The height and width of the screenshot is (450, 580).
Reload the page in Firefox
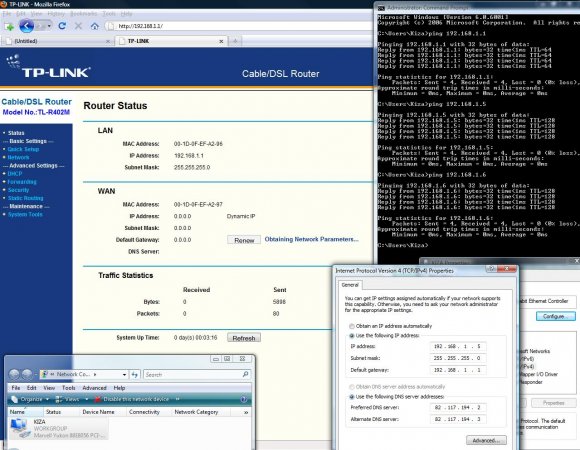62,26
